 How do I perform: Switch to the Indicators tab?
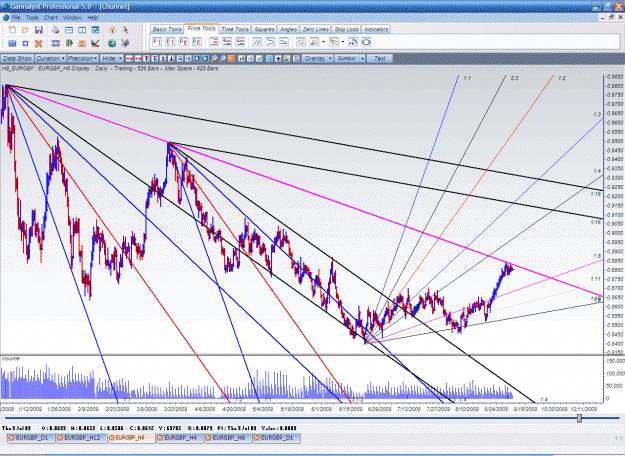(376, 29)
